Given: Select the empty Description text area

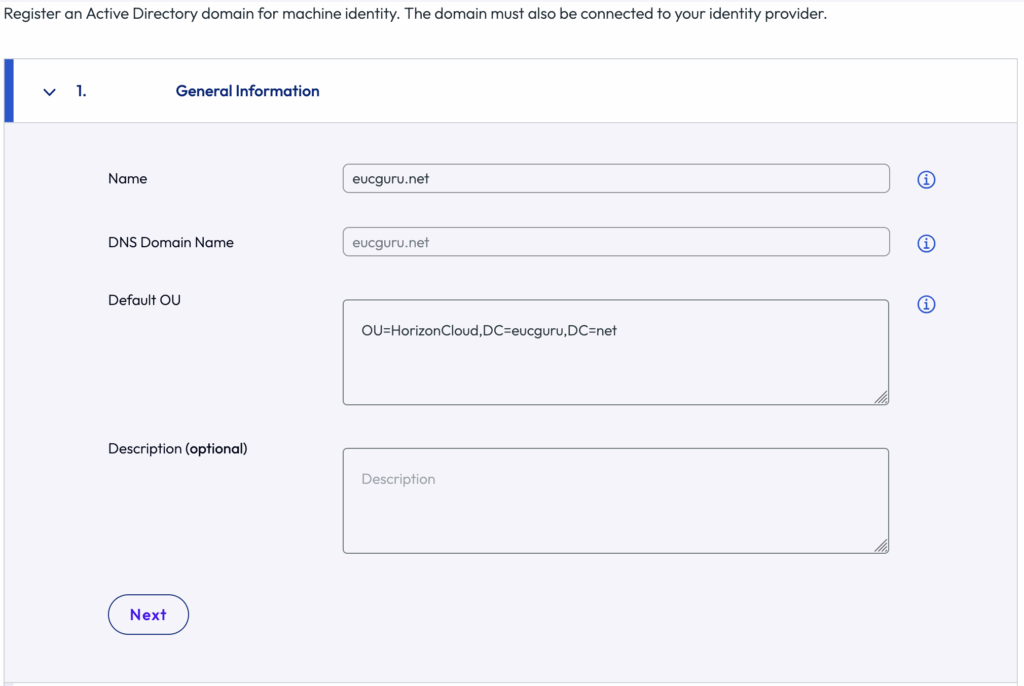Looking at the screenshot, I should [x=615, y=500].
